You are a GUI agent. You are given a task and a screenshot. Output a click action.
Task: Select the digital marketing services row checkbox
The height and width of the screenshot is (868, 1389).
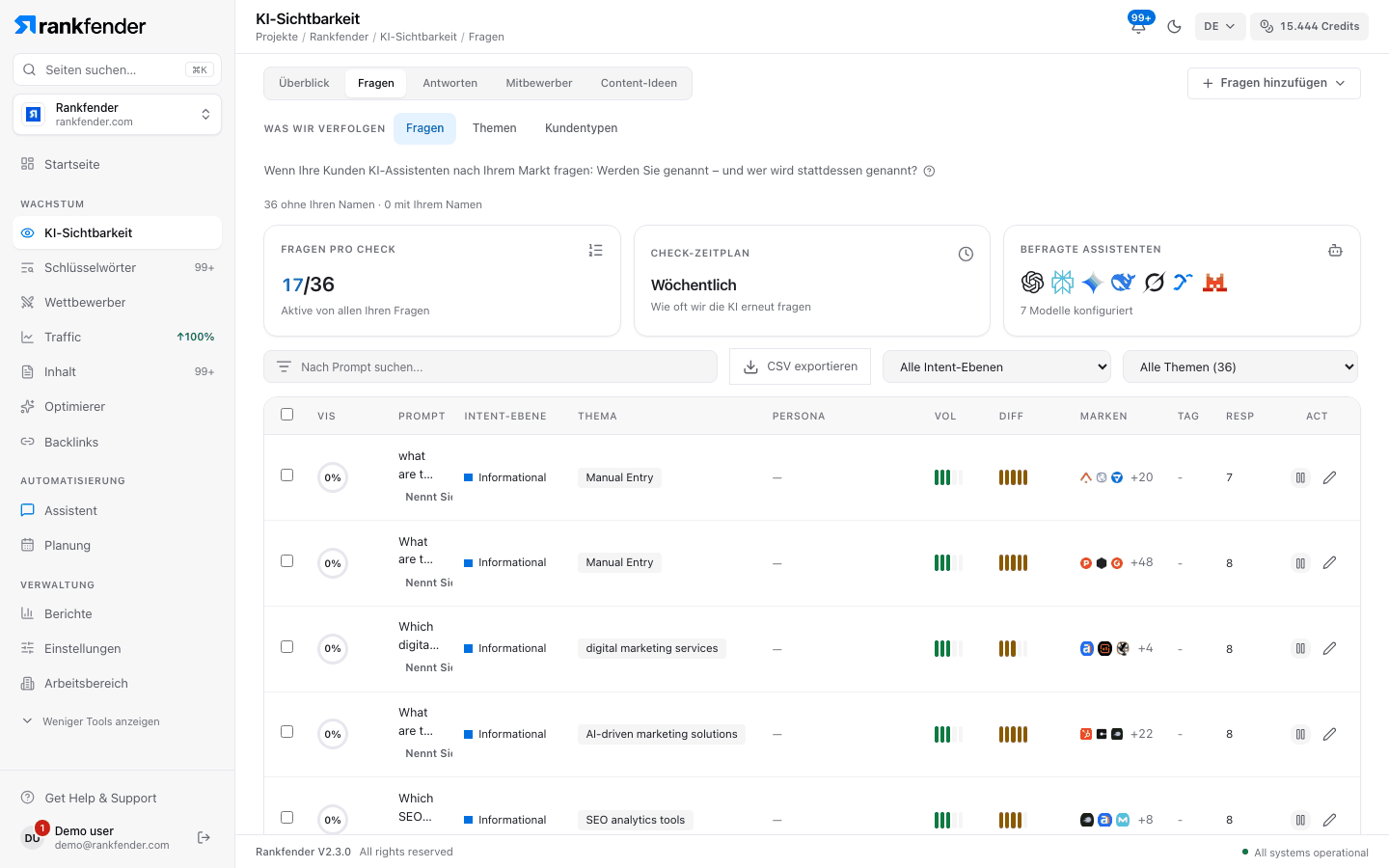(286, 647)
